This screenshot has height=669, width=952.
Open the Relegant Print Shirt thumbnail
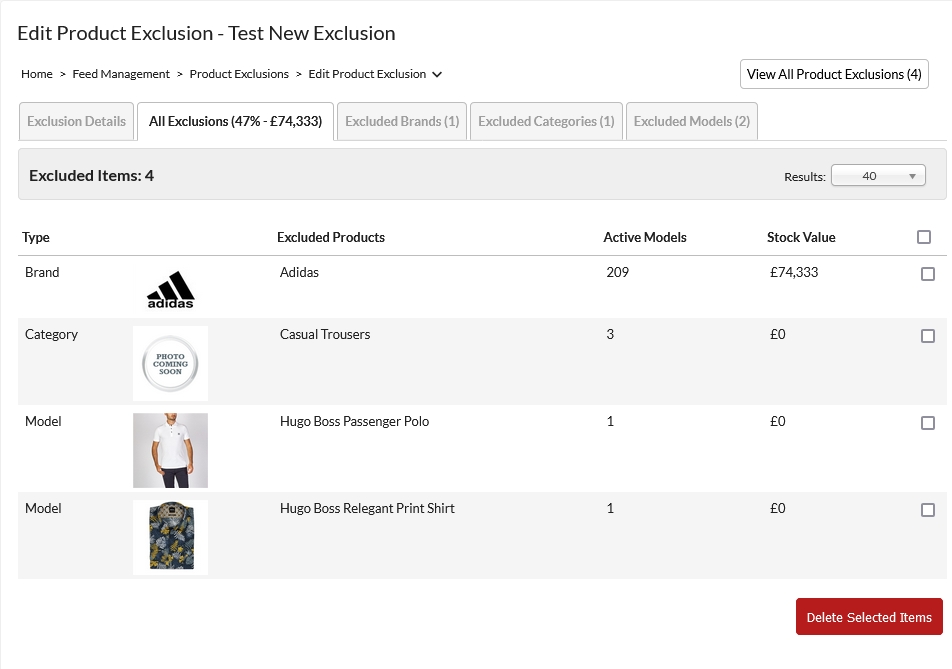pyautogui.click(x=170, y=537)
